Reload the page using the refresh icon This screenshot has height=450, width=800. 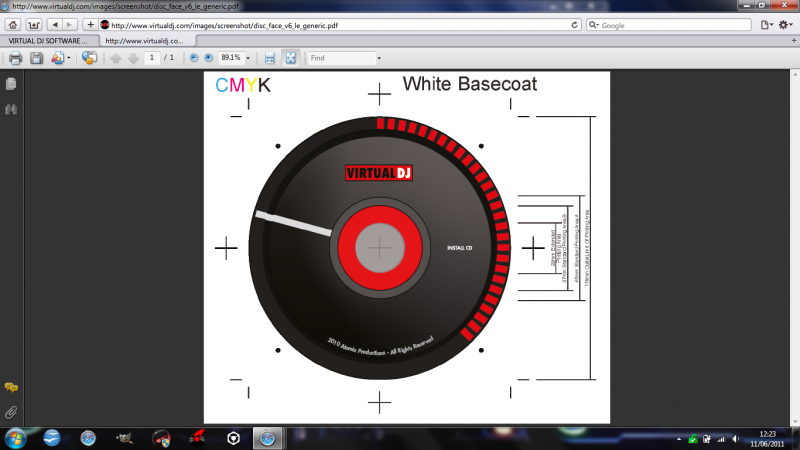tap(574, 24)
